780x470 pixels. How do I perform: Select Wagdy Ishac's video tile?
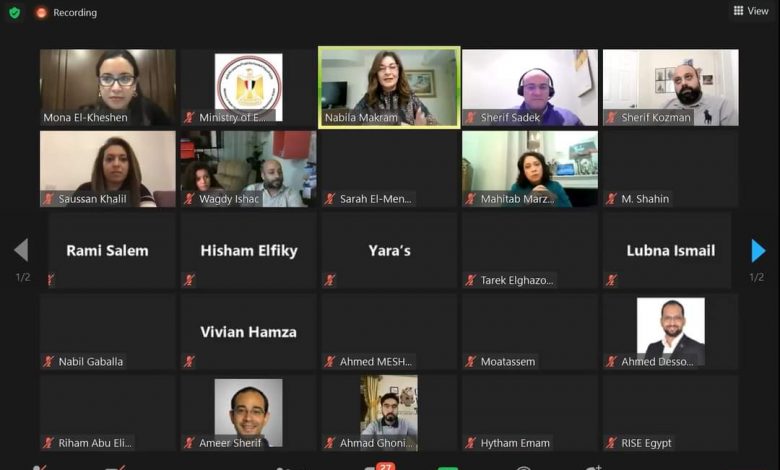(x=248, y=169)
